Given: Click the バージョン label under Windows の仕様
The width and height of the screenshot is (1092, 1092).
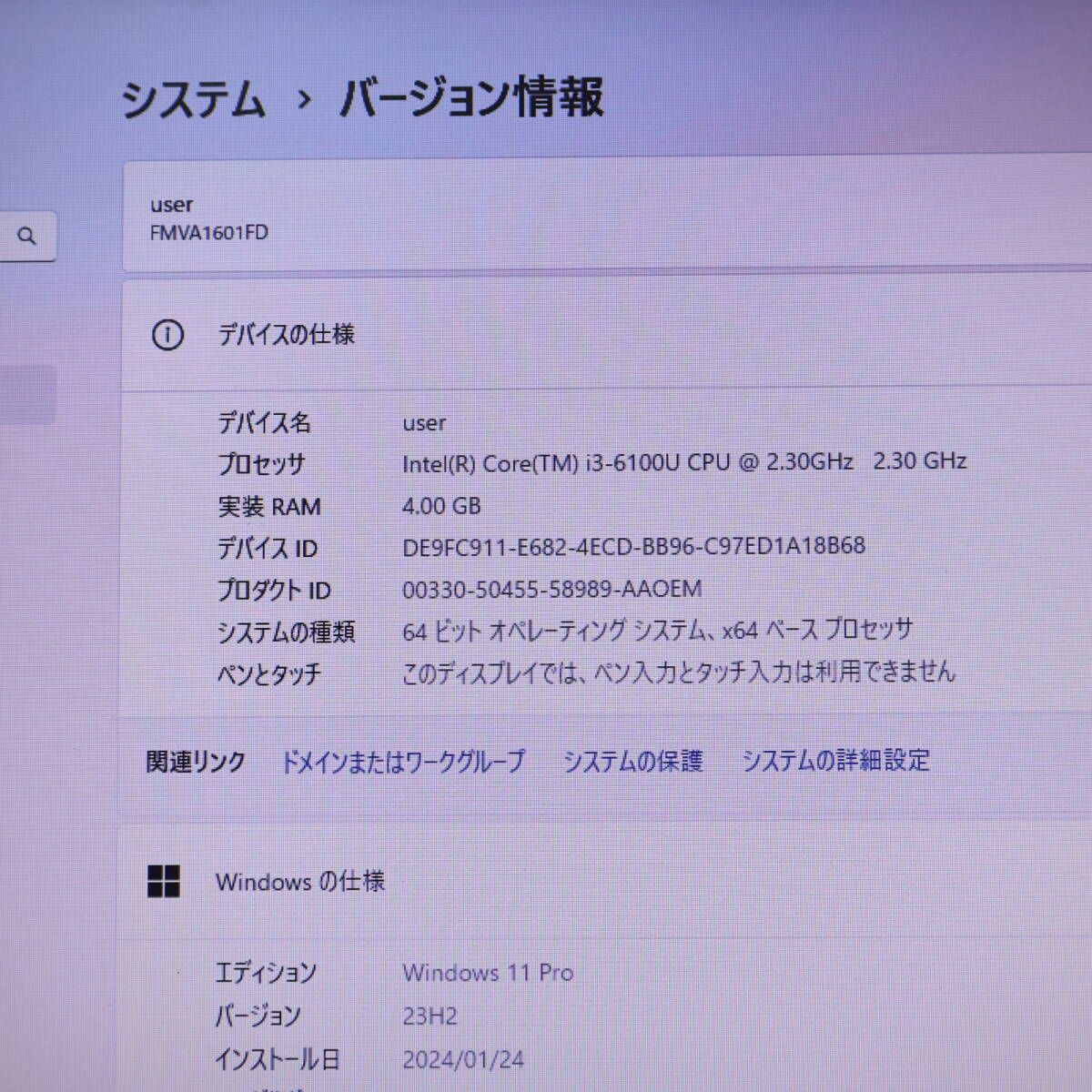Looking at the screenshot, I should tap(258, 1016).
